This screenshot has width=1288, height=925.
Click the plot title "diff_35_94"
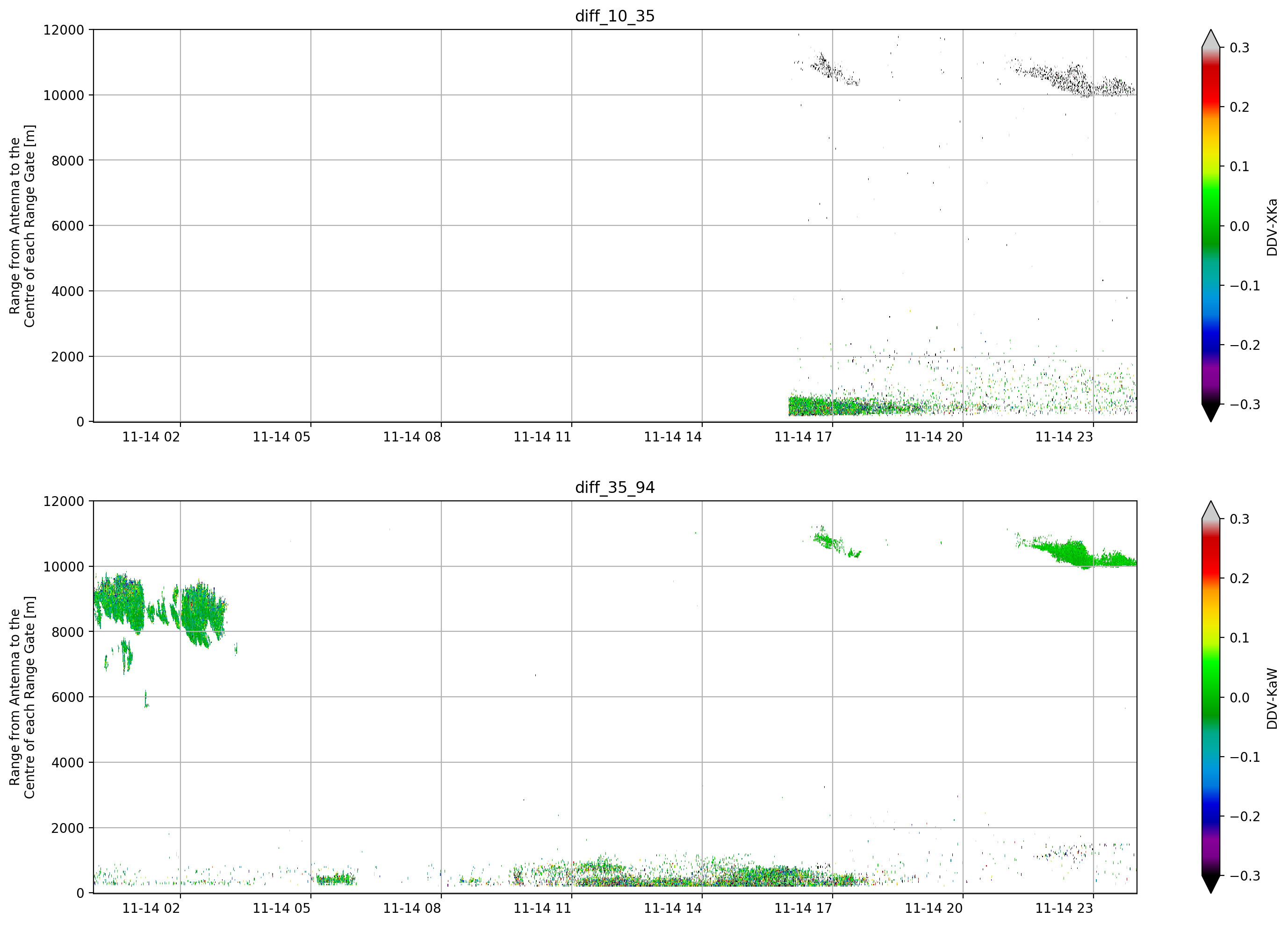click(x=615, y=487)
